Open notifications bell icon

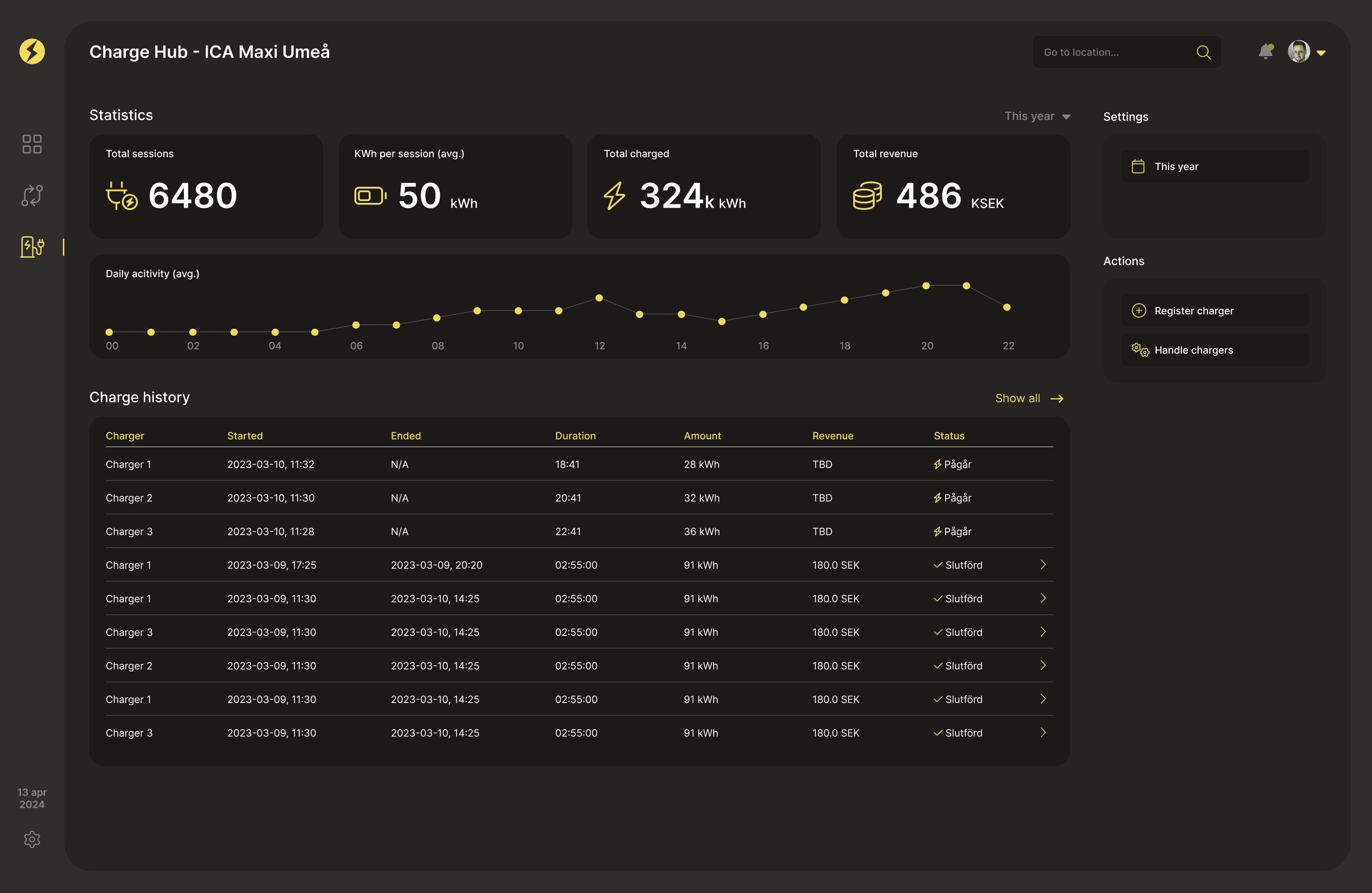click(1265, 52)
